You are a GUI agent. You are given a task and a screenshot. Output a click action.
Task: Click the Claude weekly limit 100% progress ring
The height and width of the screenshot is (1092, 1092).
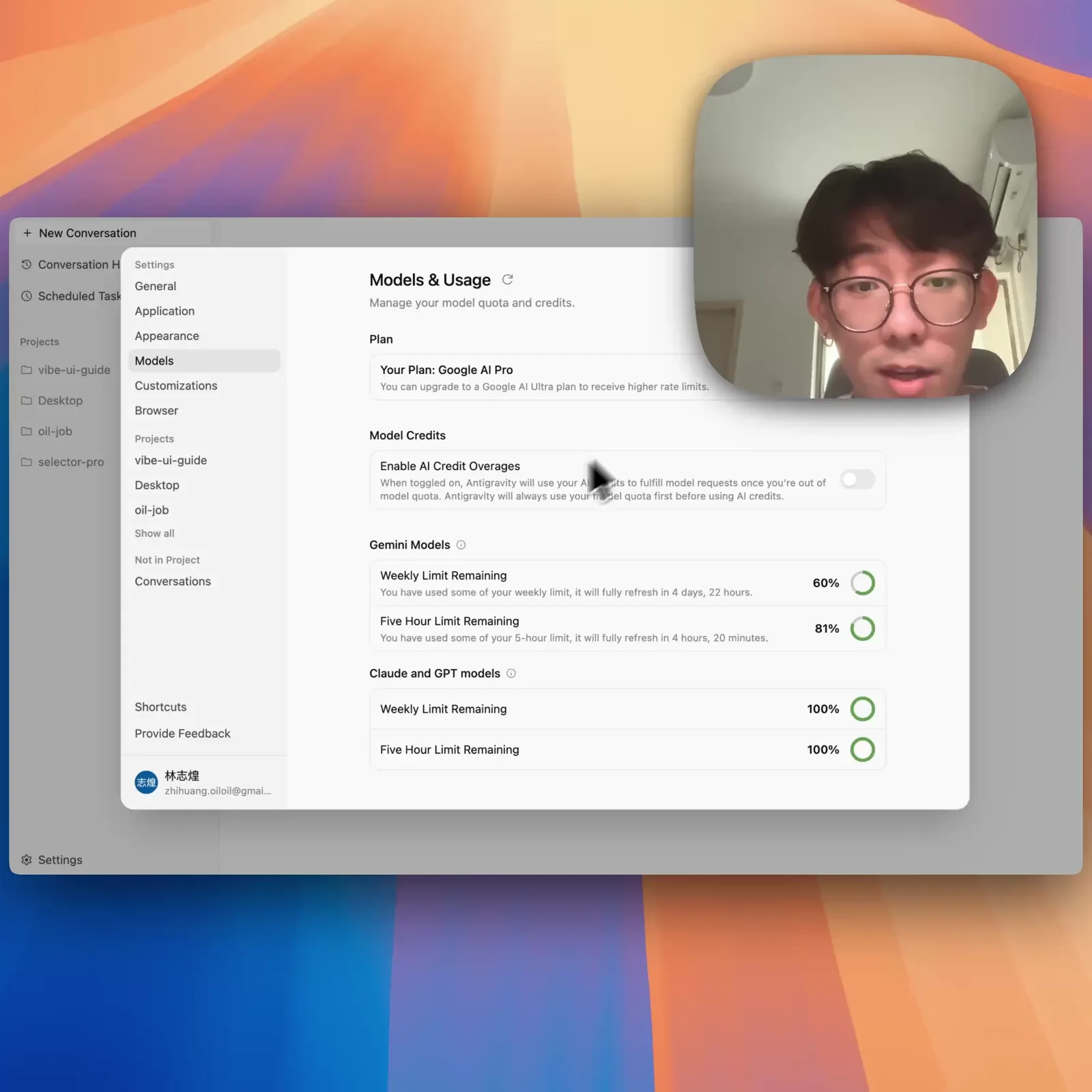863,709
